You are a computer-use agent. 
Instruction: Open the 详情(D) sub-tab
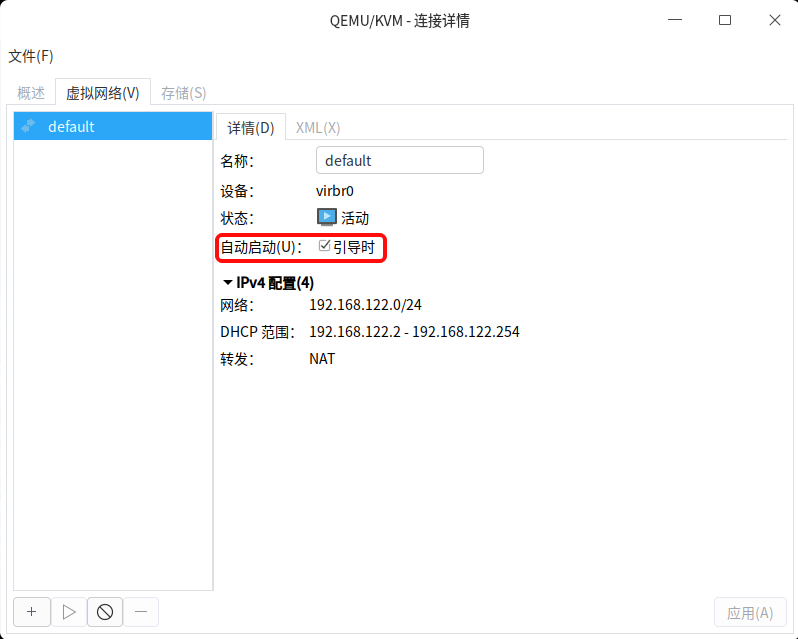tap(251, 127)
